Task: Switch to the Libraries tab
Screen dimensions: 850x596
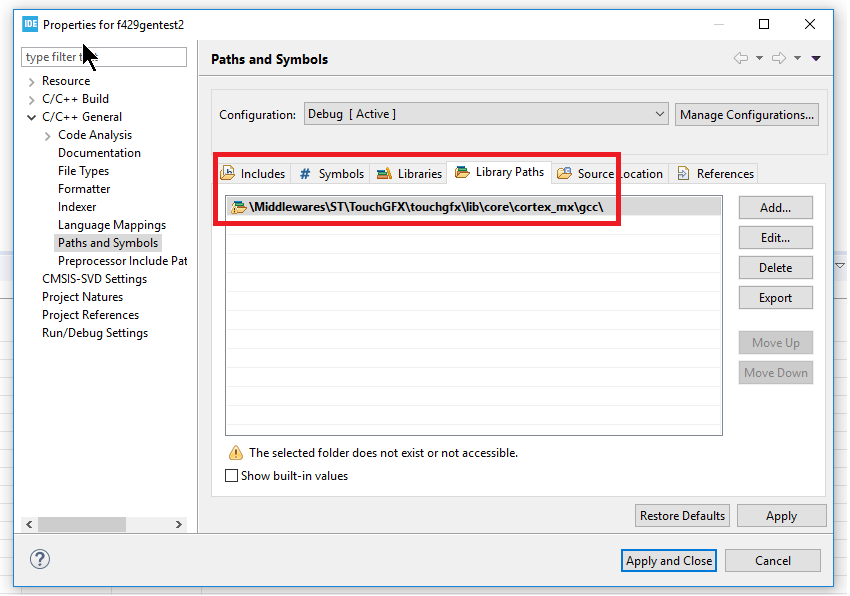Action: [x=409, y=174]
